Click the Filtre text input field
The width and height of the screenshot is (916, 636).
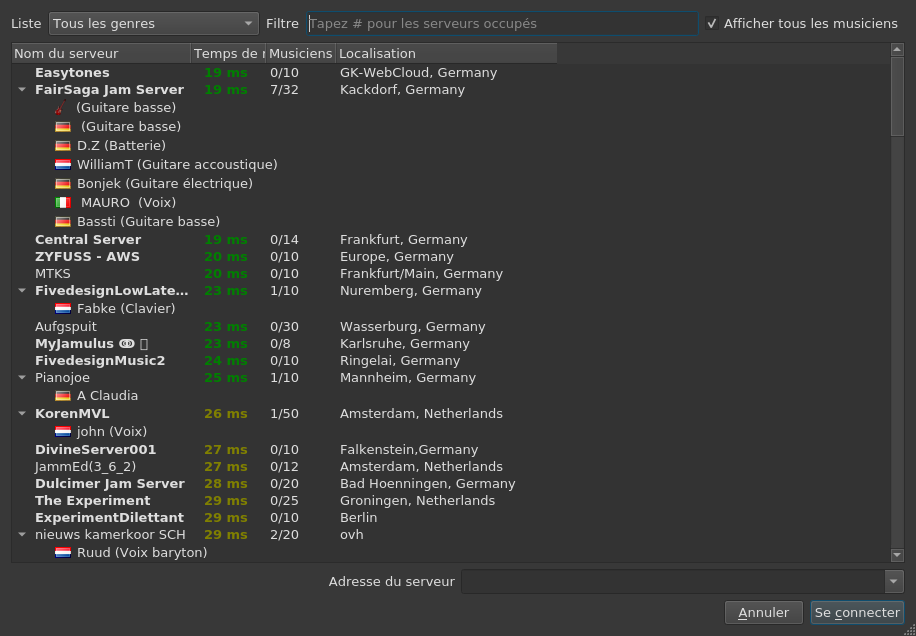pos(502,23)
